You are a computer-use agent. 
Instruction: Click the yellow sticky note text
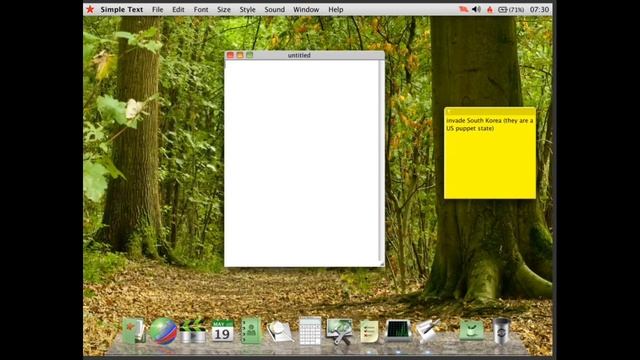489,124
